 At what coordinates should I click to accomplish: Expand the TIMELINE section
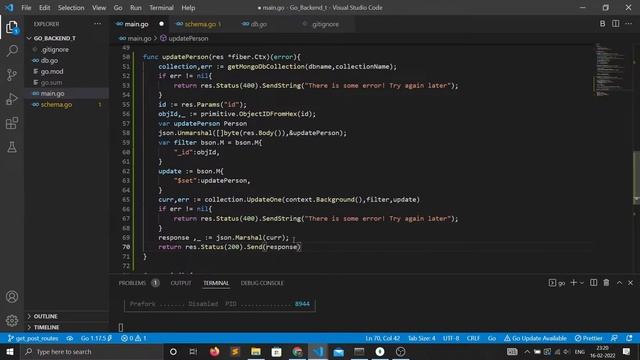point(46,327)
